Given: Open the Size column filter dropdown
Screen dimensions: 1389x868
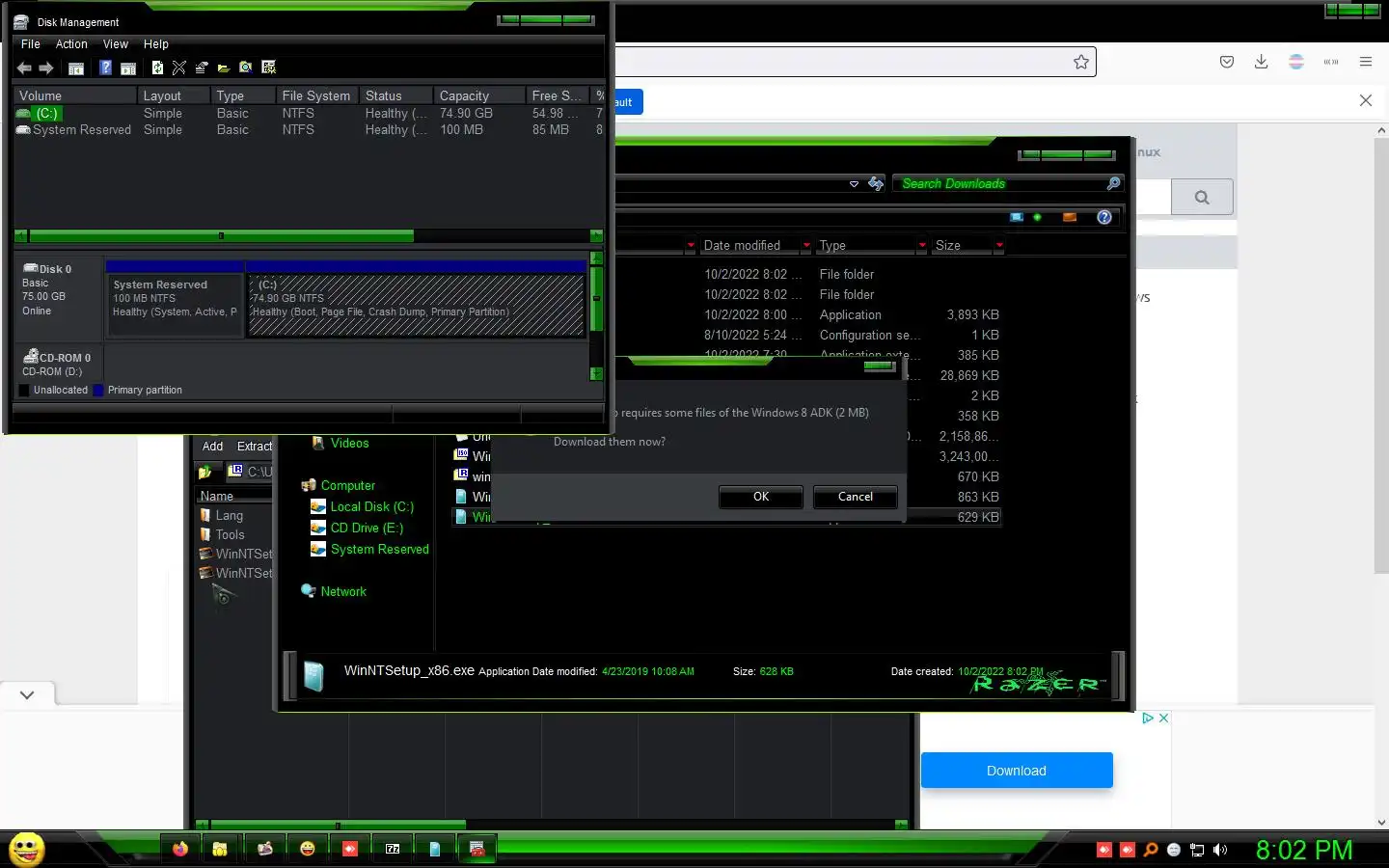Looking at the screenshot, I should coord(999,246).
